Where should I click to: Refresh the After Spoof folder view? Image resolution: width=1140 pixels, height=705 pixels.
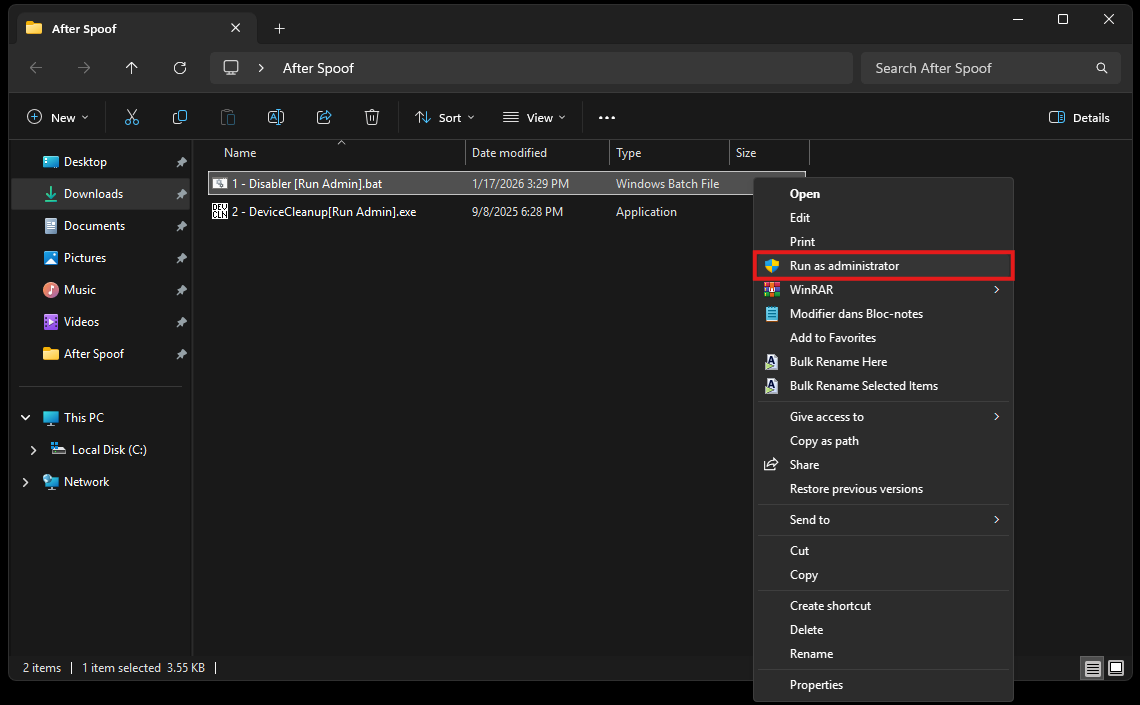pos(180,68)
